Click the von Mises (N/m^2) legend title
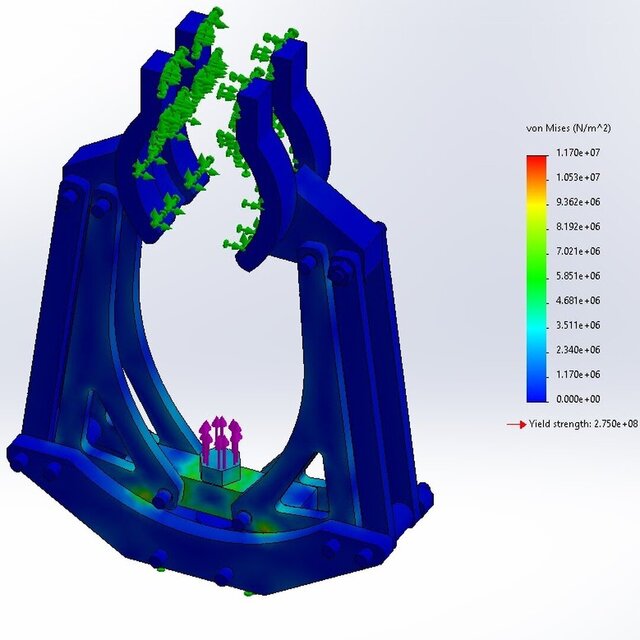This screenshot has height=640, width=640. (x=566, y=129)
